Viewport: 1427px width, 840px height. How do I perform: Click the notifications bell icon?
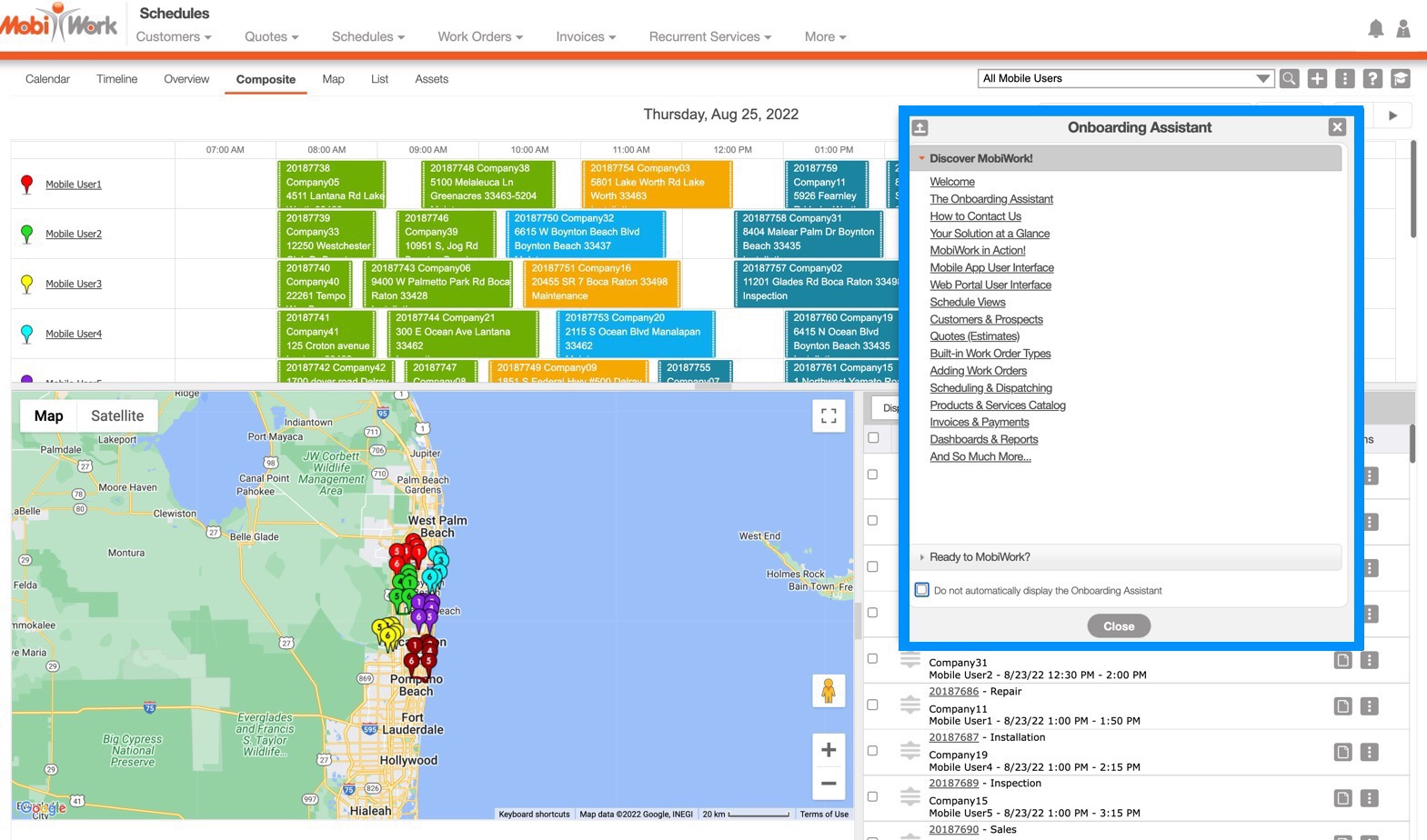pyautogui.click(x=1375, y=29)
